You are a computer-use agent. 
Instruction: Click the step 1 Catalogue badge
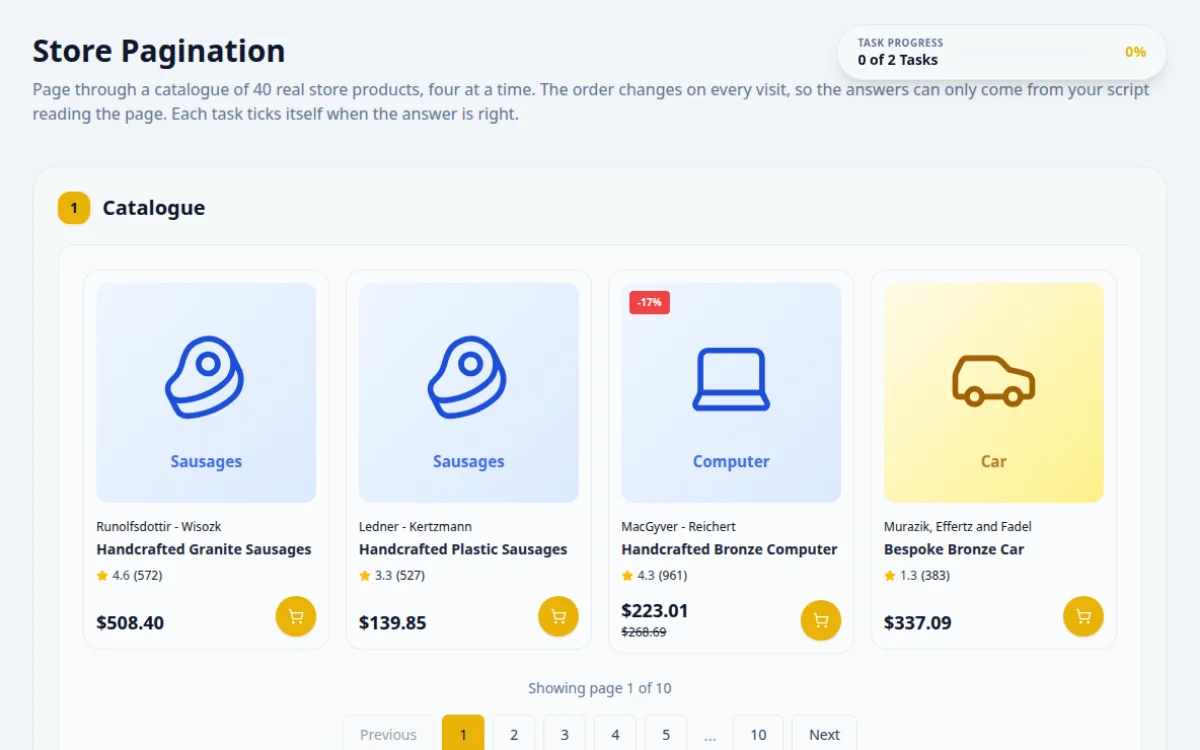click(74, 208)
